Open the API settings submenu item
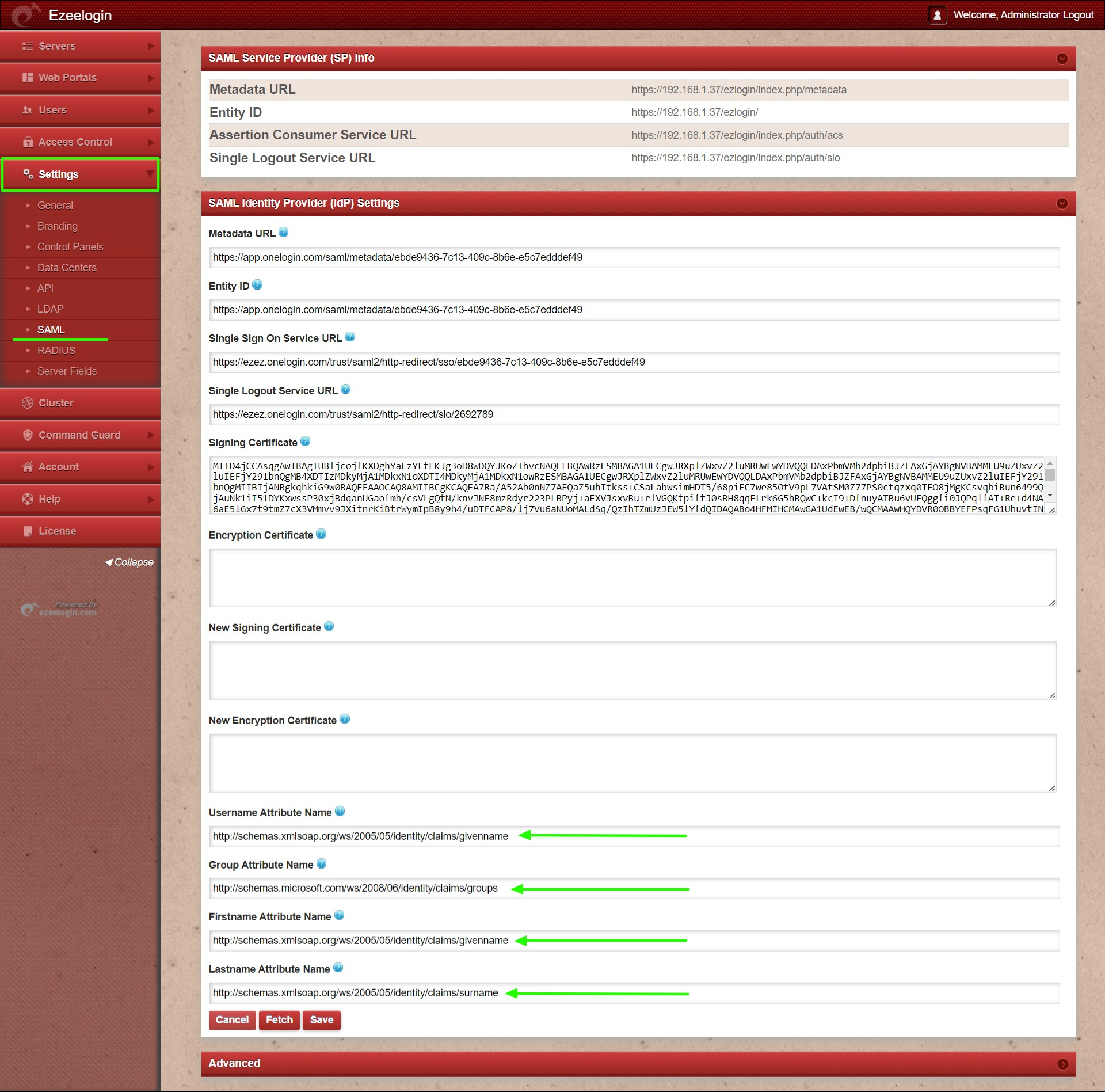Image resolution: width=1105 pixels, height=1092 pixels. (45, 288)
